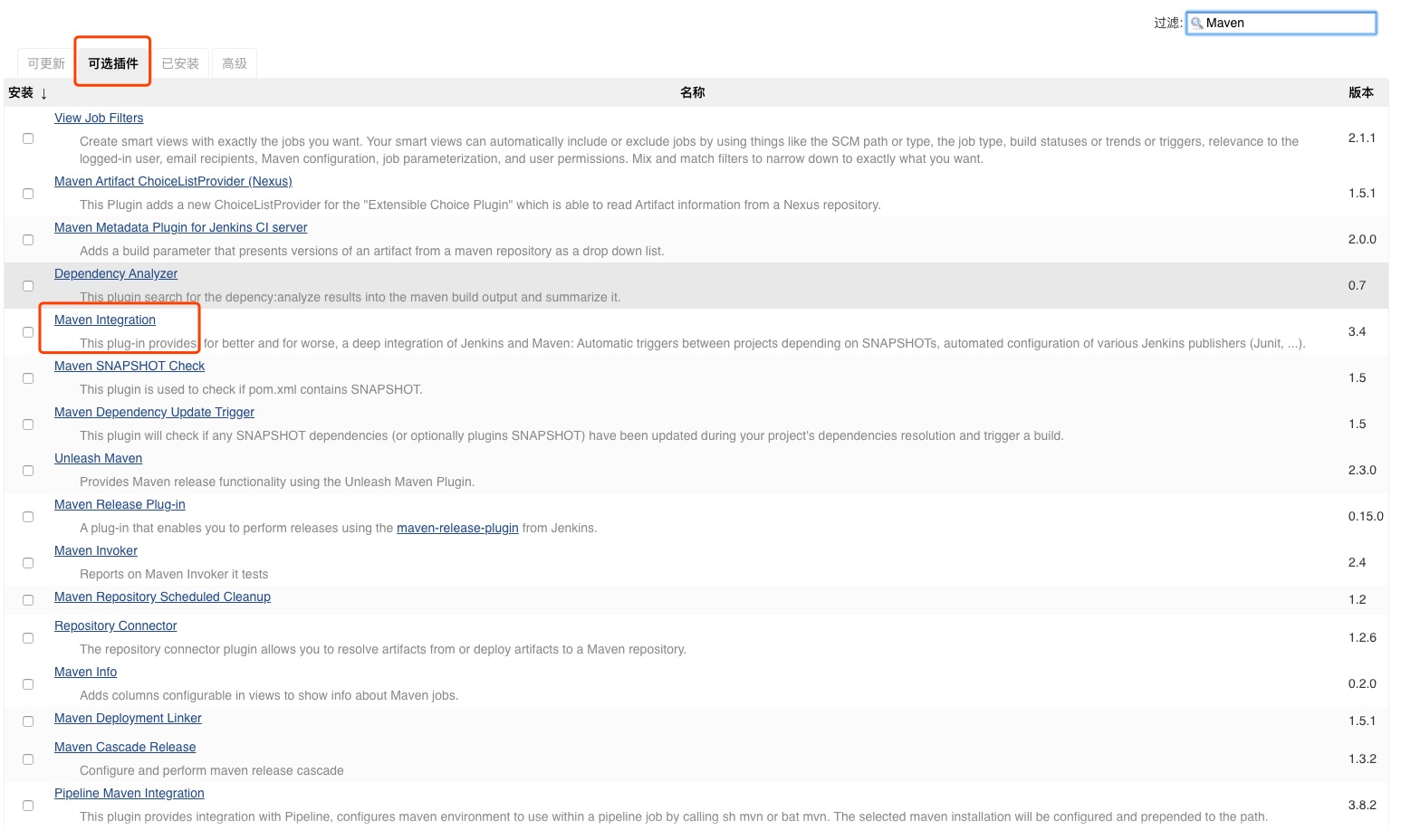Click the Unleash Maven link

(x=98, y=458)
